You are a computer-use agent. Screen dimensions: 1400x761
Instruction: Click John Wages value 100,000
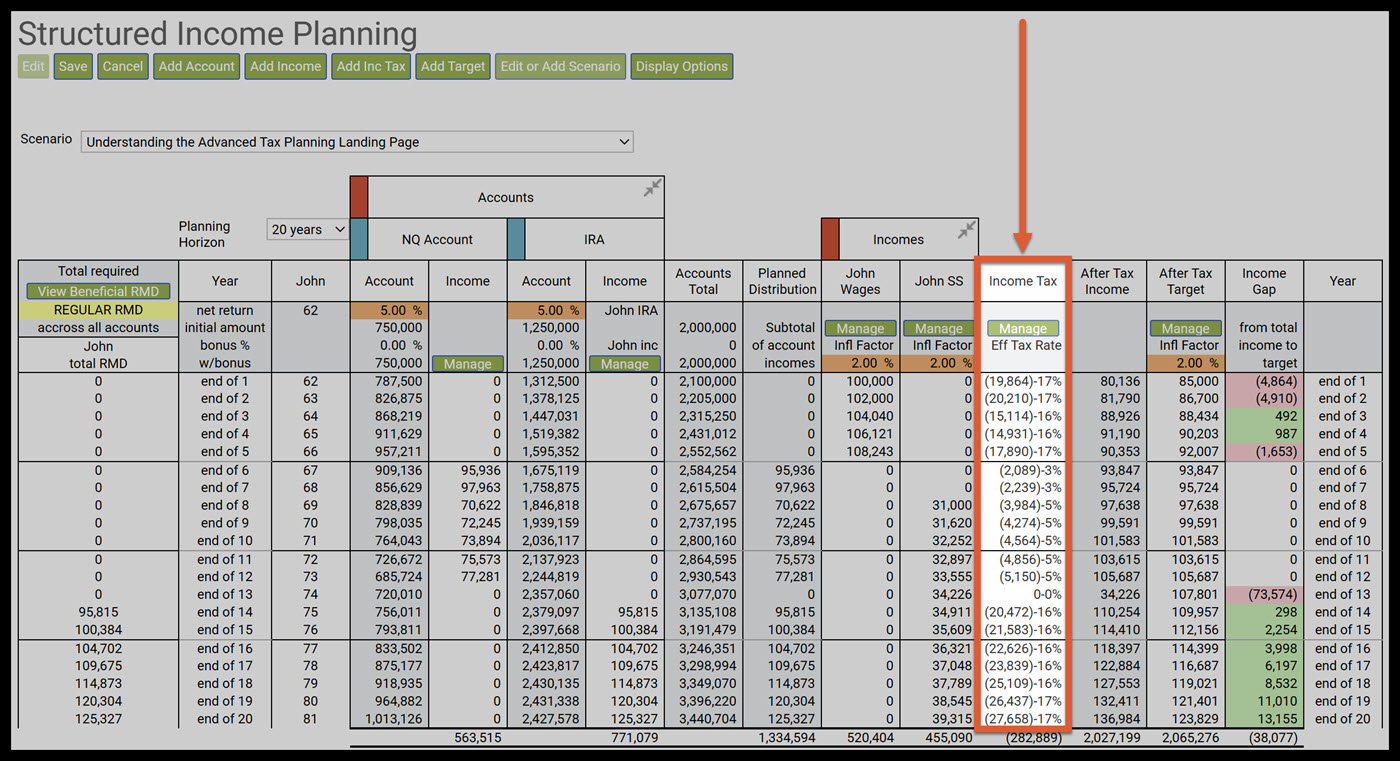pyautogui.click(x=868, y=381)
